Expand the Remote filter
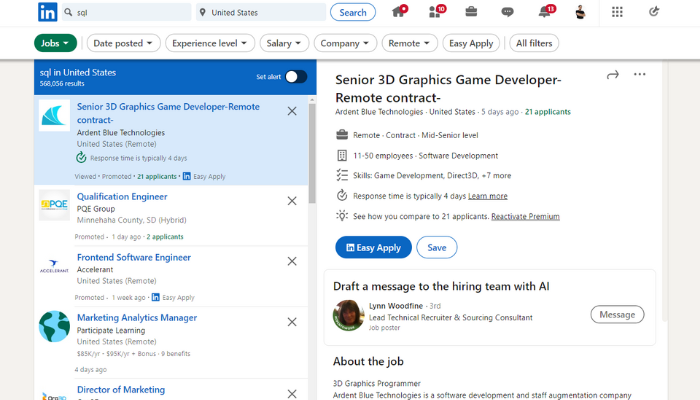This screenshot has height=400, width=700. pos(409,43)
